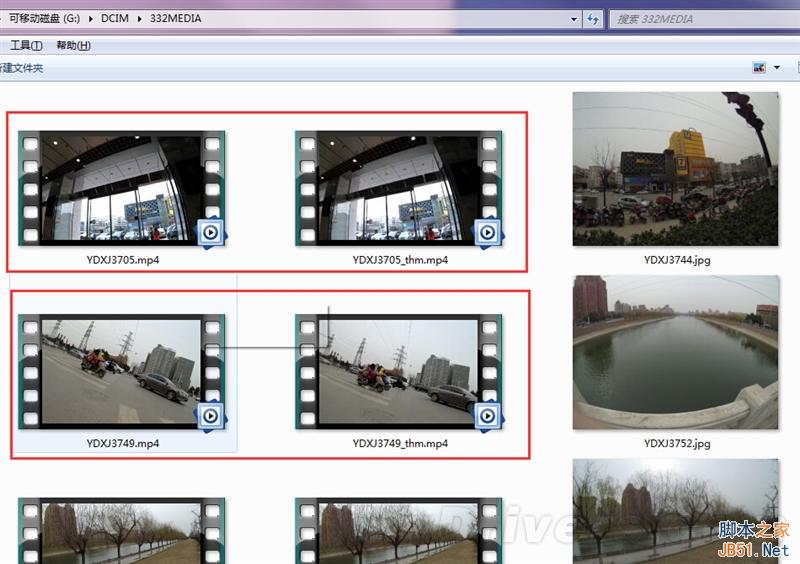The height and width of the screenshot is (564, 800).
Task: Click the 新建文件夹 toolbar button
Action: click(x=21, y=68)
